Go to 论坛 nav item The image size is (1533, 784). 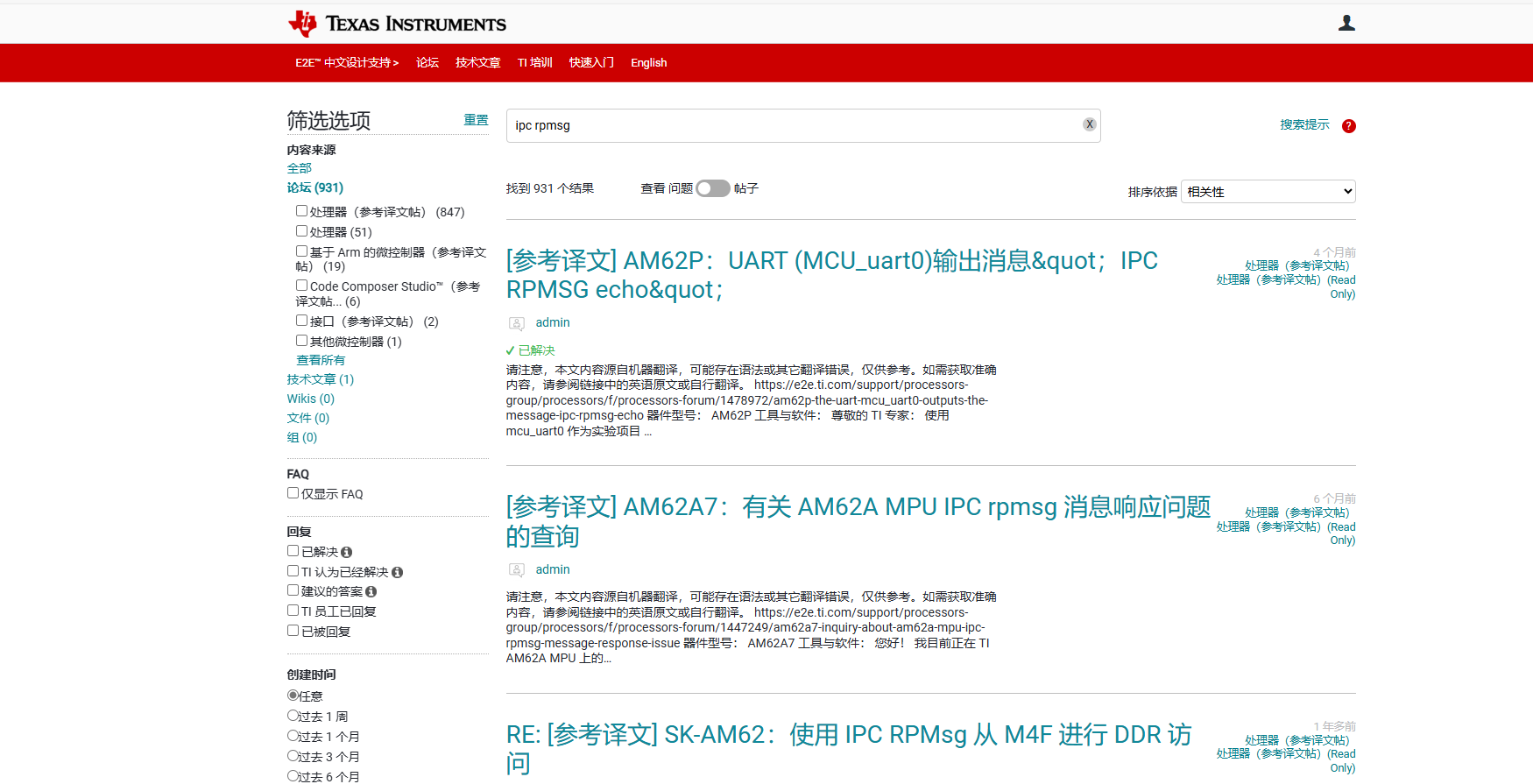coord(427,63)
